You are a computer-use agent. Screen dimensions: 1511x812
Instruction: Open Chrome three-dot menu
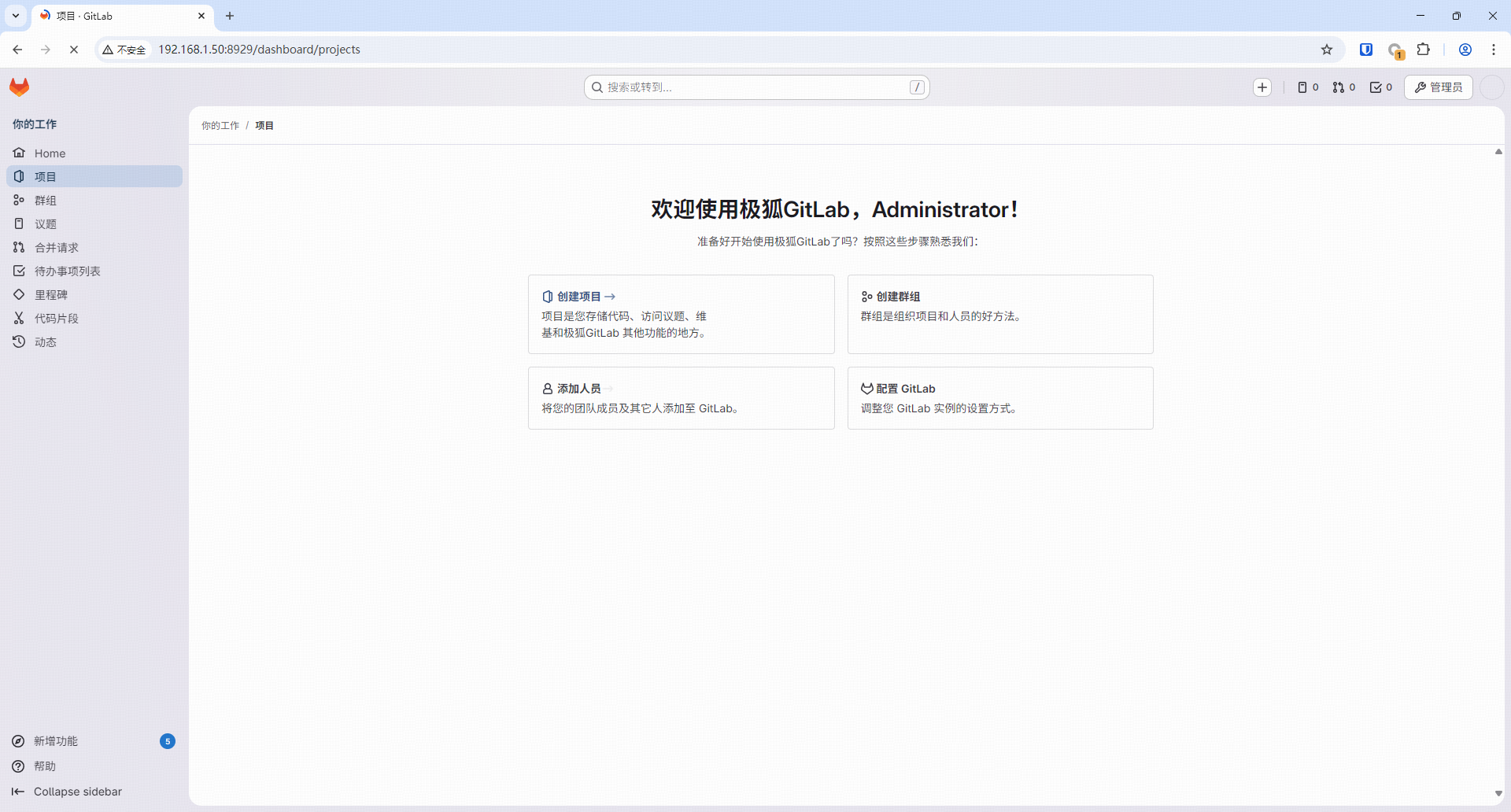(1494, 50)
